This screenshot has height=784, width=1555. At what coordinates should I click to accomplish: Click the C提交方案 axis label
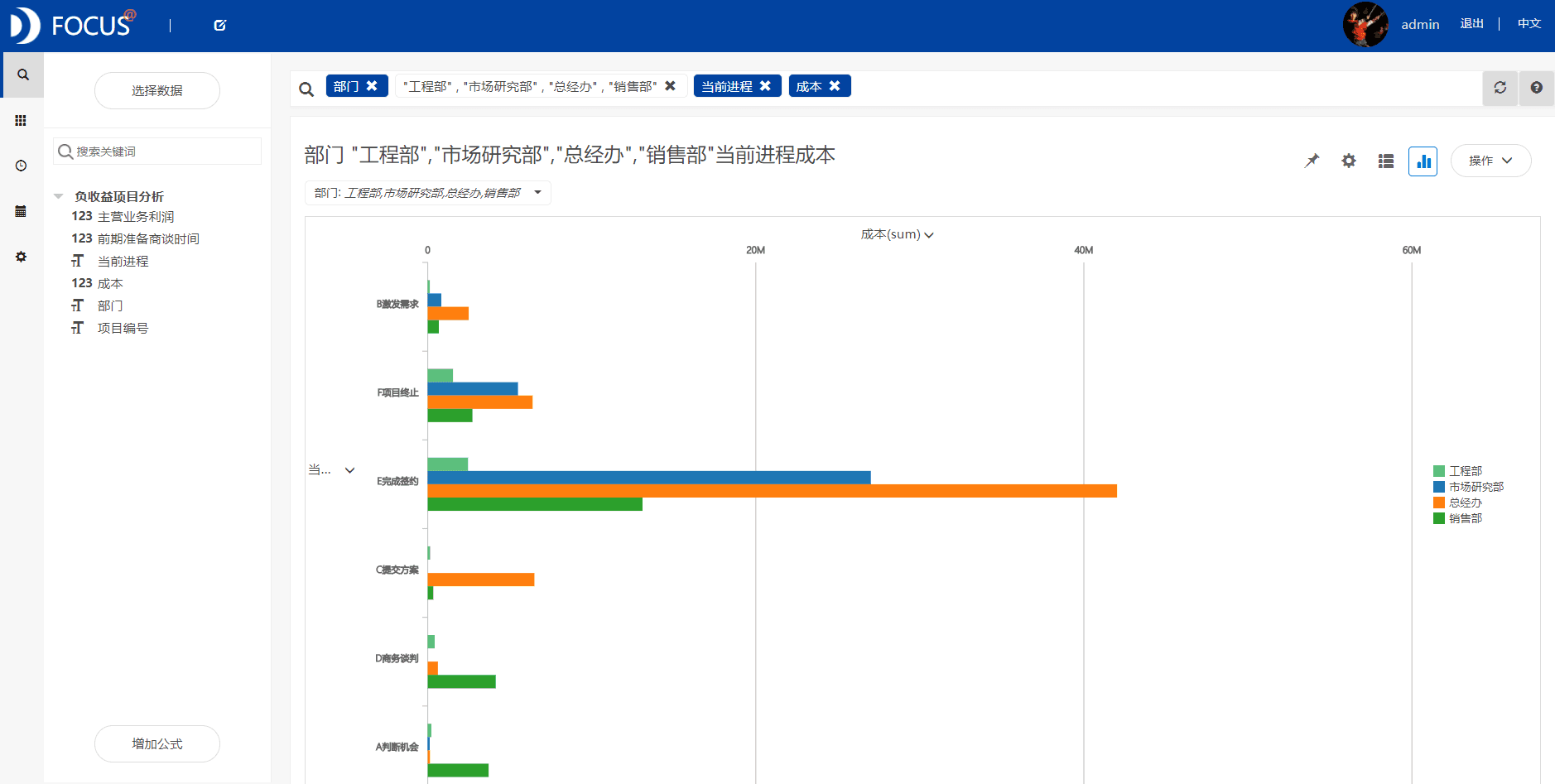397,570
